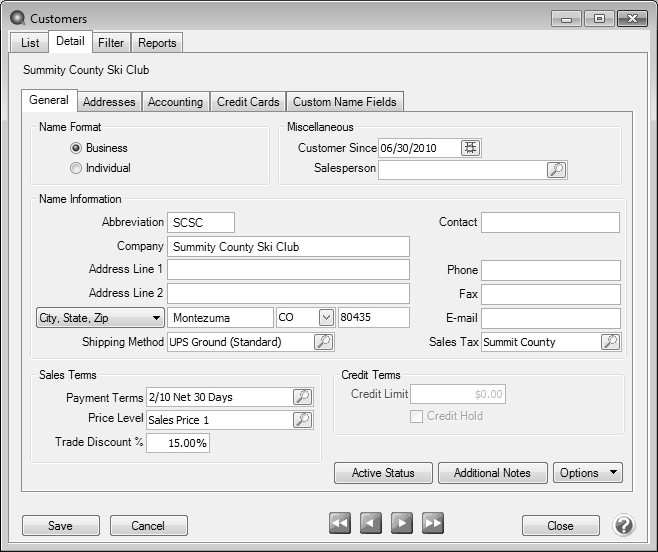Toggle the Credit Hold checkbox
Image resolution: width=658 pixels, height=552 pixels.
pos(416,416)
